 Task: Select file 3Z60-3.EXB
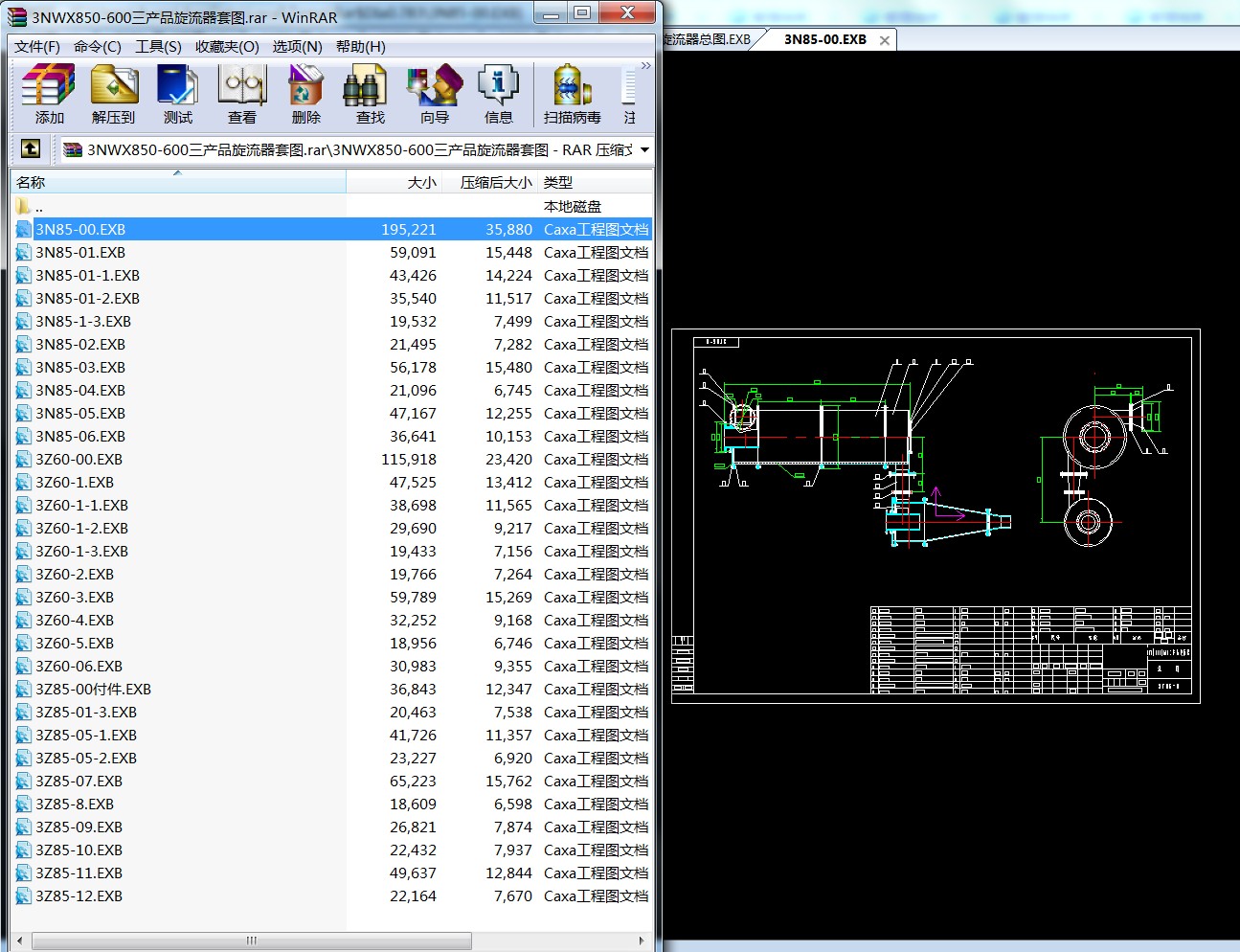coord(332,597)
